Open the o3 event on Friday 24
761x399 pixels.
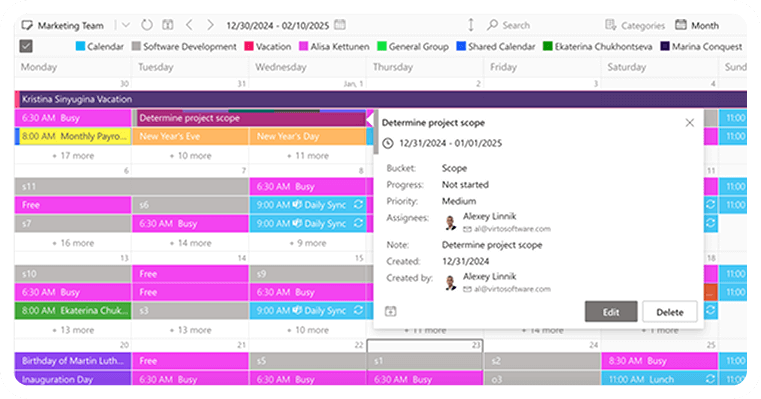click(543, 379)
